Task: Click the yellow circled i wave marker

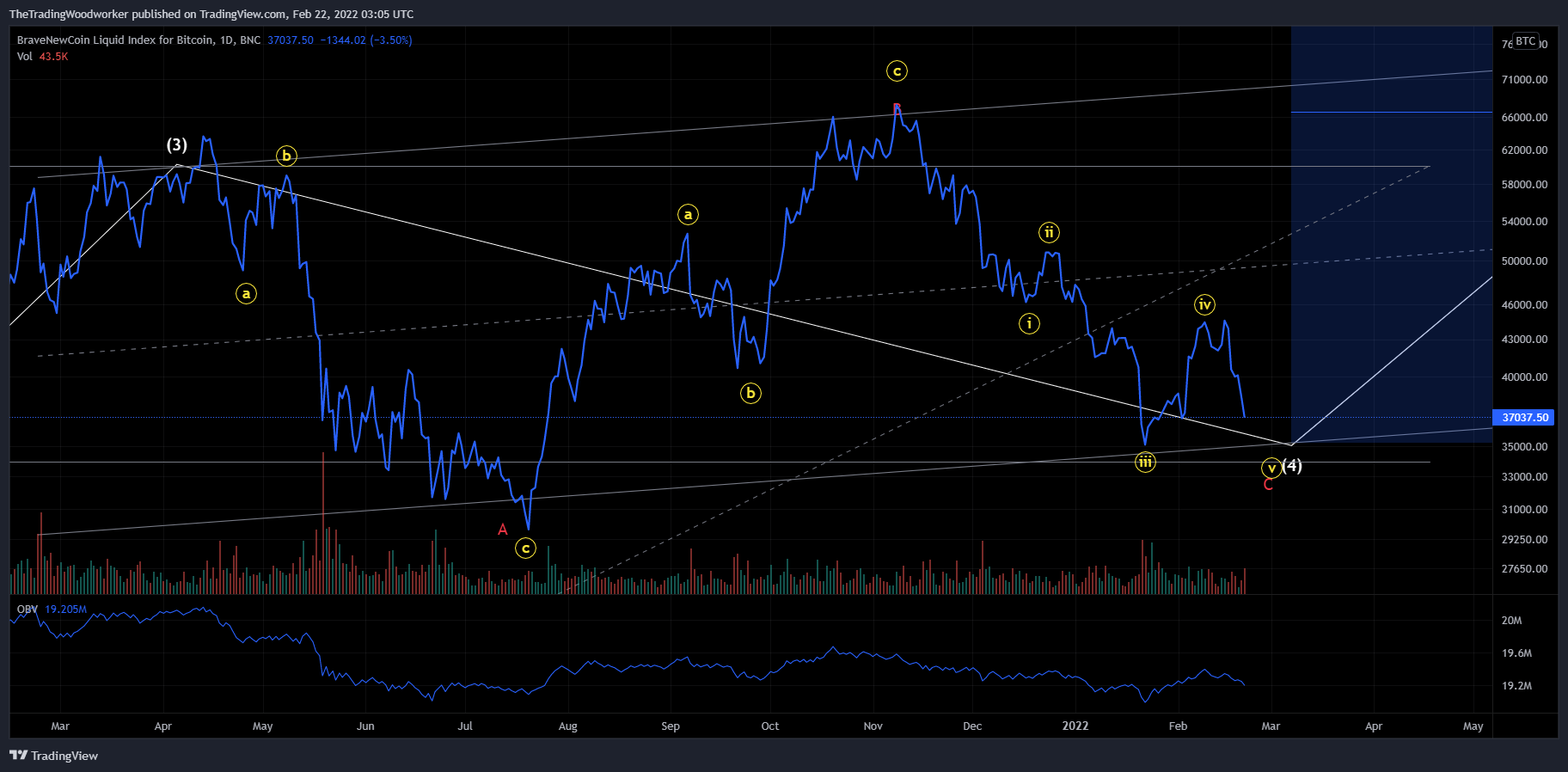Action: [x=1029, y=323]
